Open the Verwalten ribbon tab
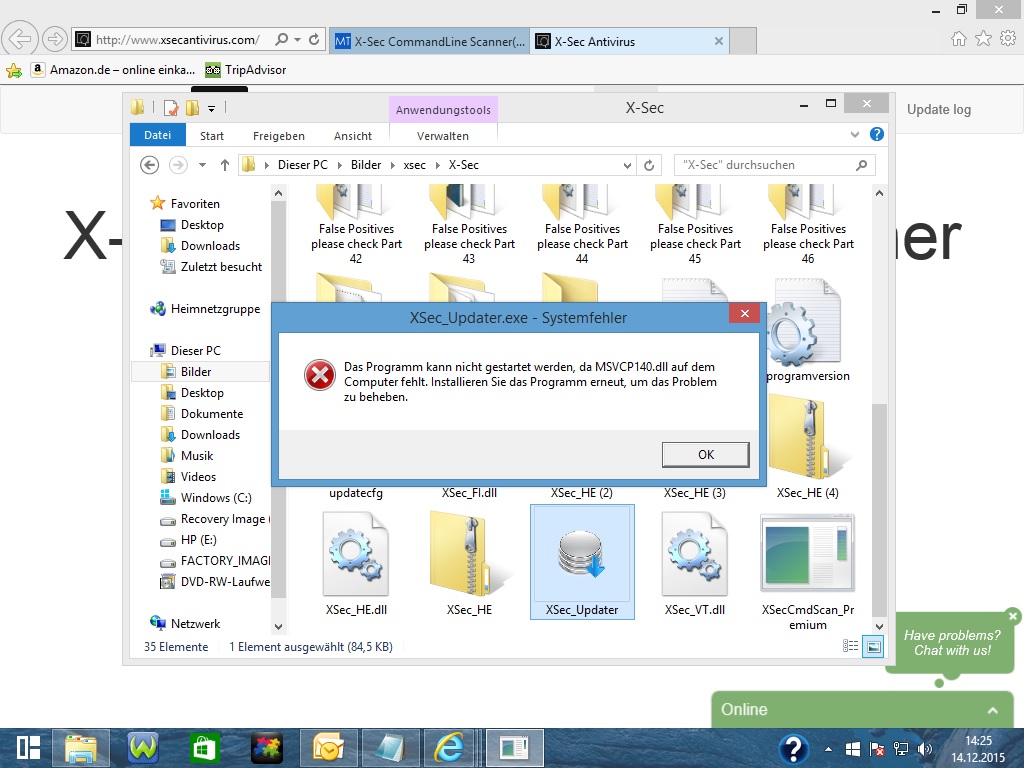Screen dimensions: 1024x768 pyautogui.click(x=443, y=136)
